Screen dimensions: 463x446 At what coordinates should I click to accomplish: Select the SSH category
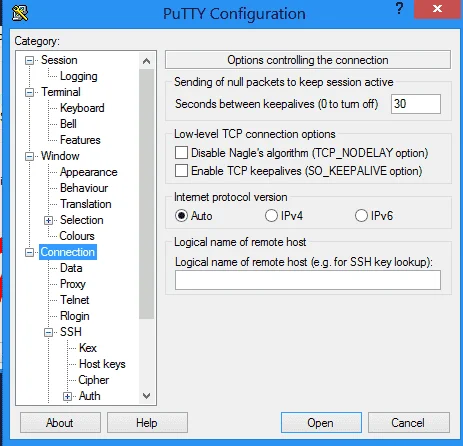pyautogui.click(x=71, y=332)
